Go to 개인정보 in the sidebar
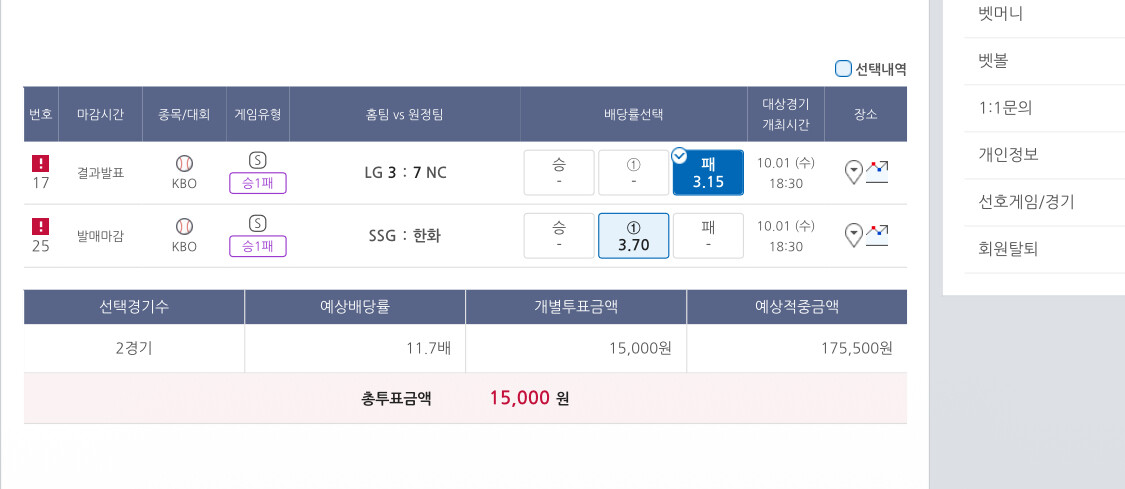The height and width of the screenshot is (489, 1125). pyautogui.click(x=1008, y=155)
